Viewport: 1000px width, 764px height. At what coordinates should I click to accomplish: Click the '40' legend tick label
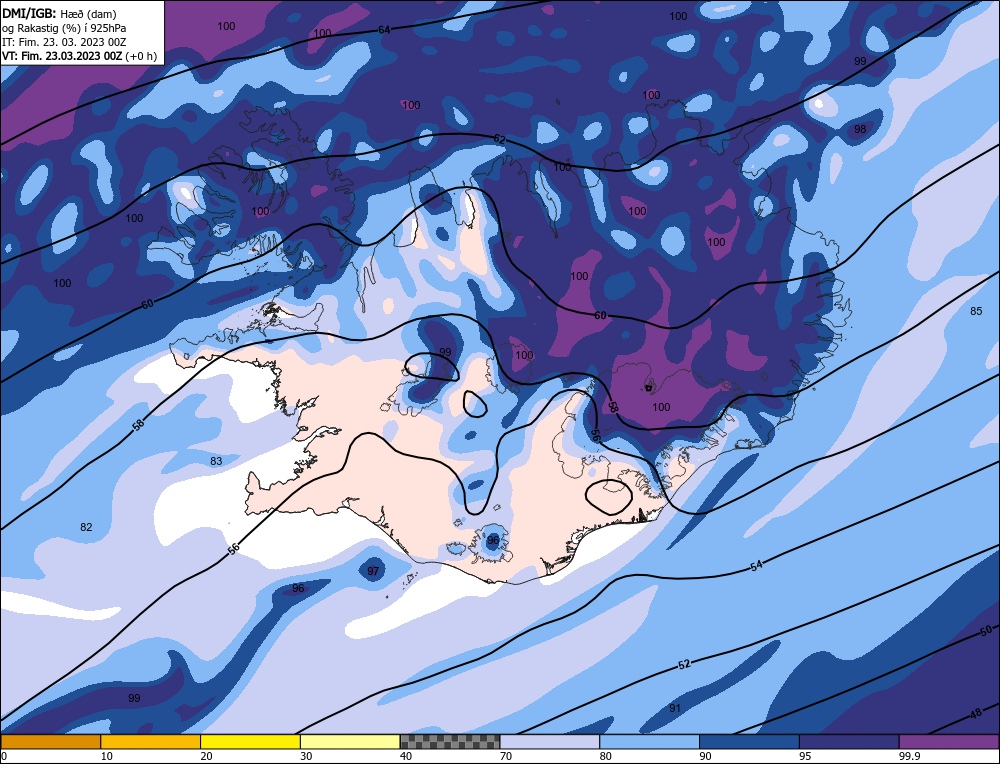click(x=406, y=756)
